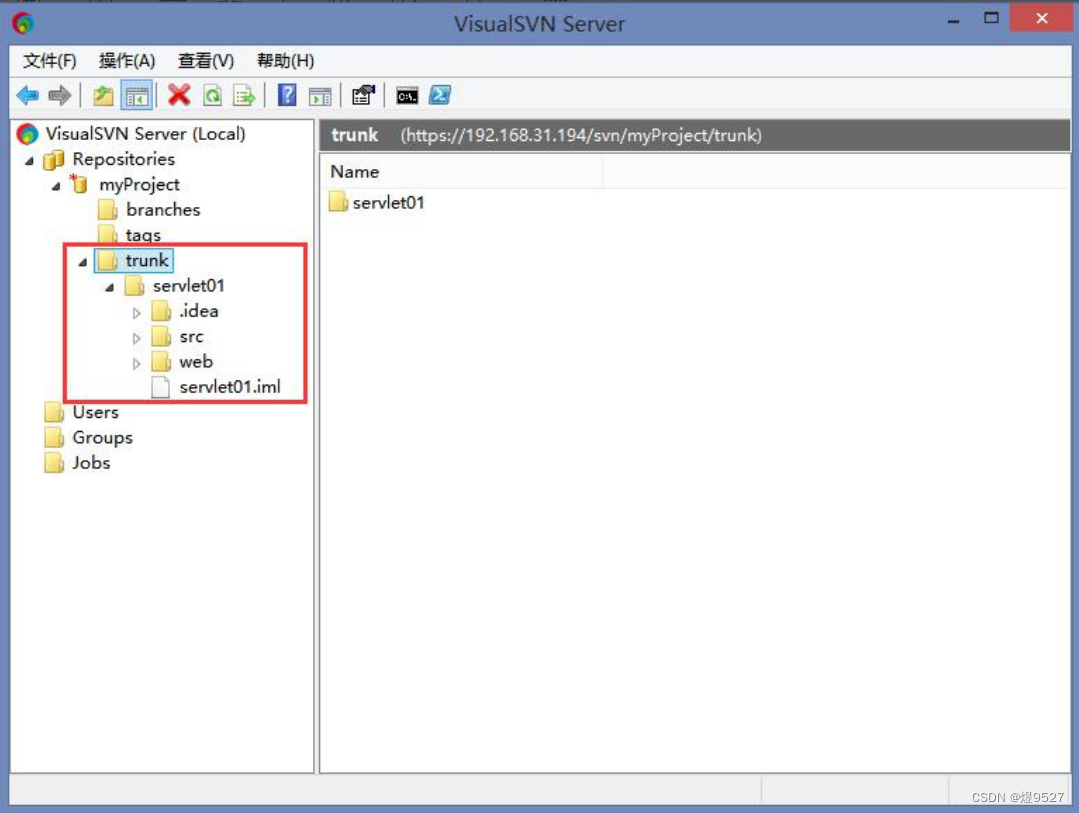
Task: Click servlet01 folder icon in right pane
Action: pos(338,202)
